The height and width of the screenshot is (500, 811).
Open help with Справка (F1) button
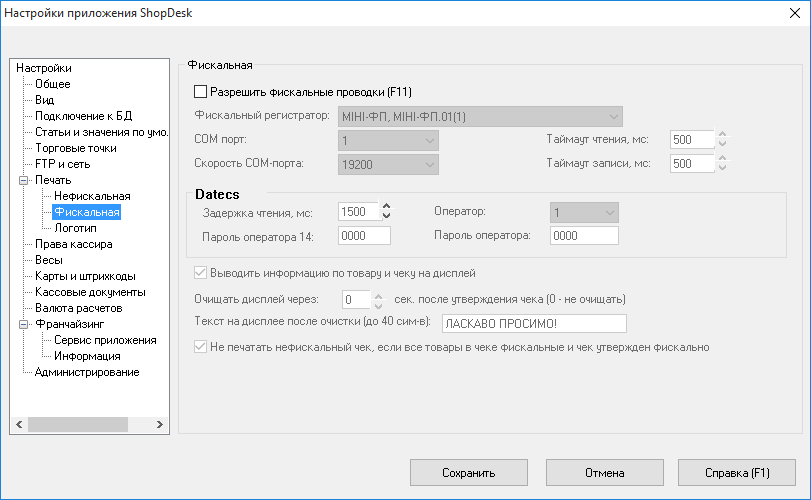(x=736, y=473)
